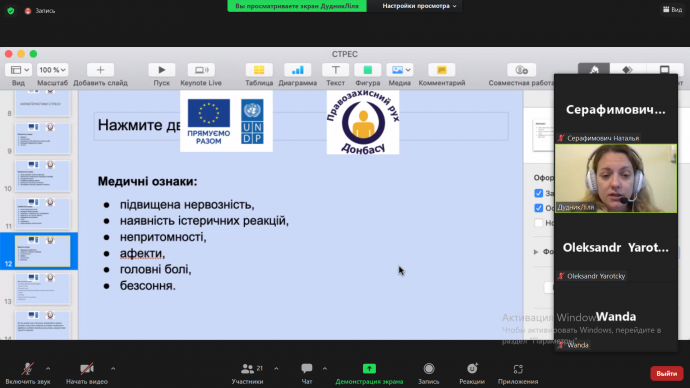Insert a table with Таблица icon
Image resolution: width=690 pixels, height=388 pixels.
(259, 70)
